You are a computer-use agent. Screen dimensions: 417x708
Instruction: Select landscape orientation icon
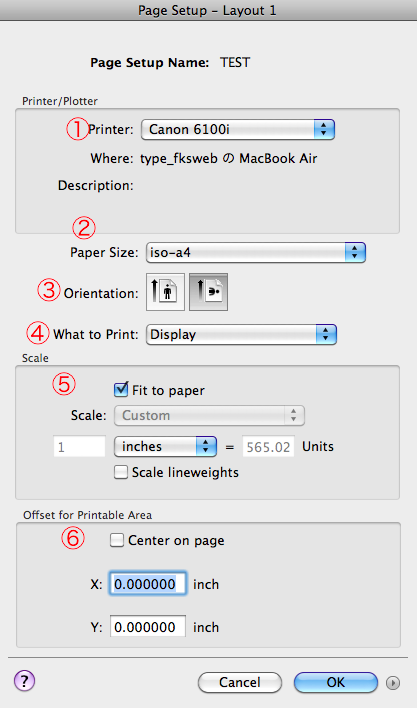pyautogui.click(x=208, y=292)
